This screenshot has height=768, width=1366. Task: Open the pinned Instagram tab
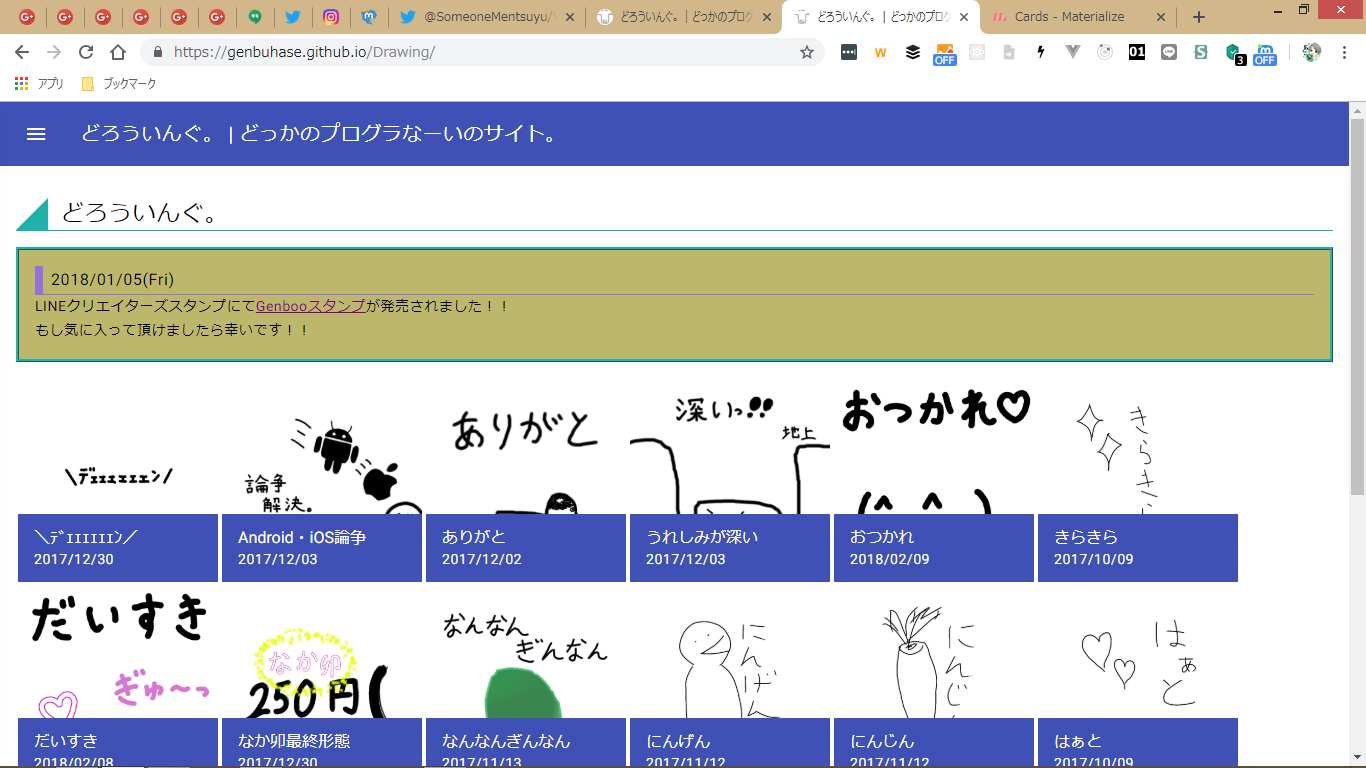point(331,17)
